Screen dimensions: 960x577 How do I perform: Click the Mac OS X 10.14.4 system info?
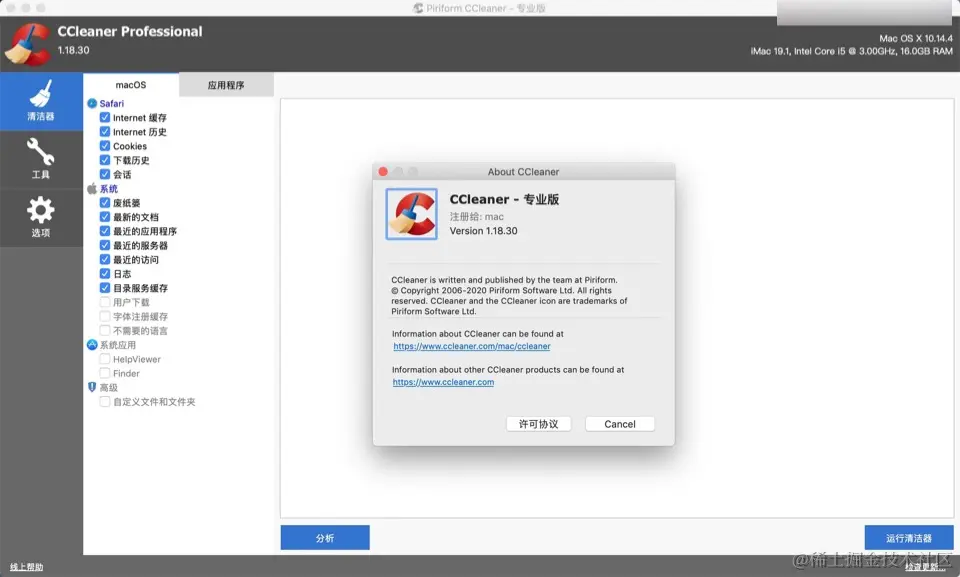click(916, 38)
